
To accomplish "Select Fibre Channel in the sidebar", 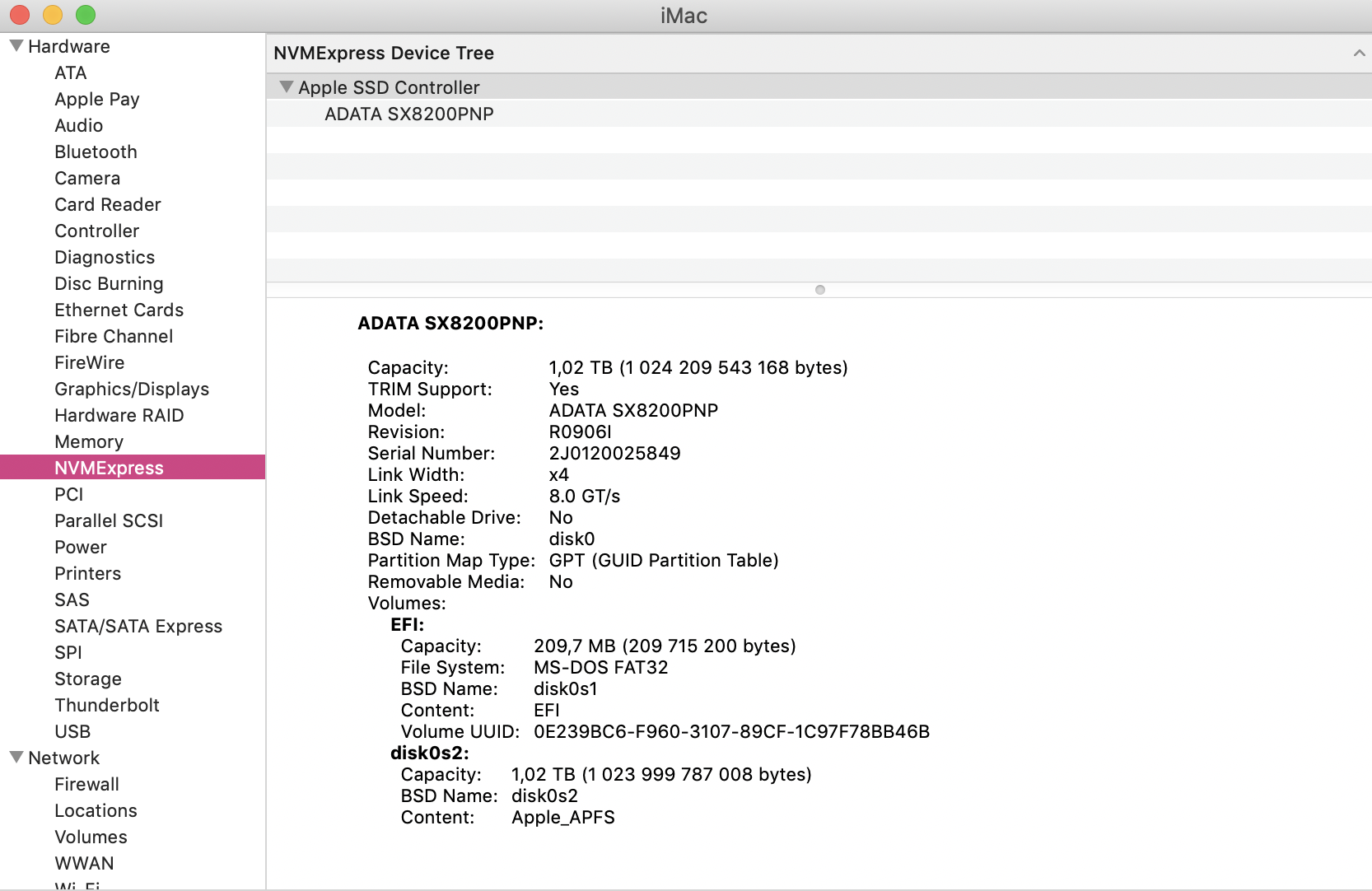I will pos(114,336).
